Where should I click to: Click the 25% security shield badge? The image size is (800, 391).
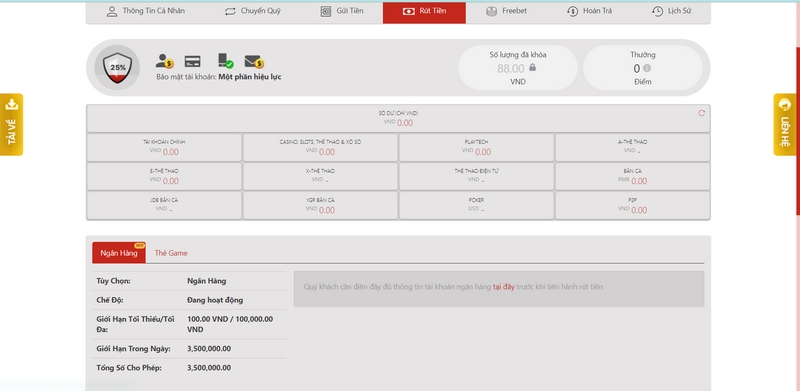click(x=117, y=67)
